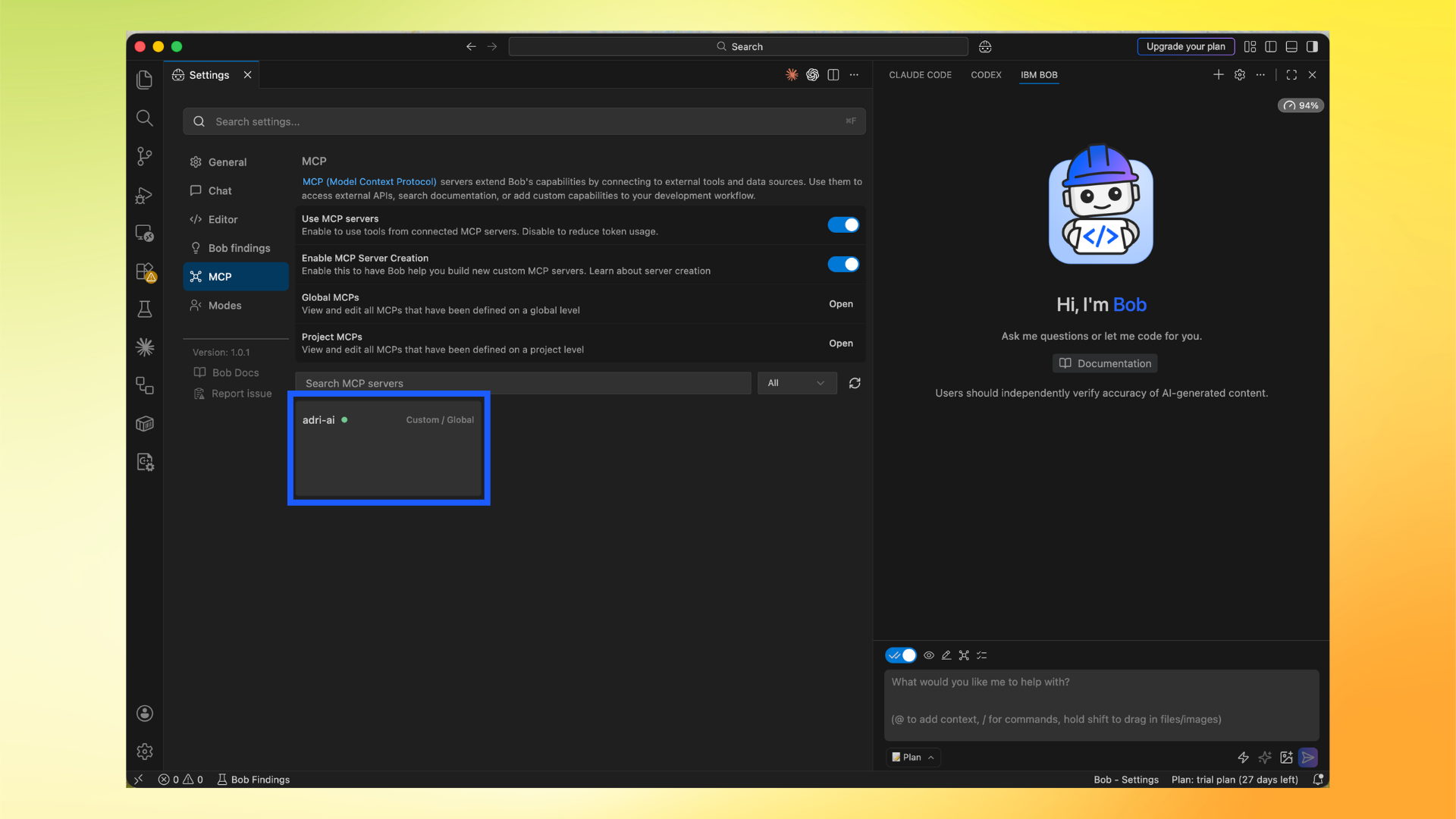
Task: Toggle auto-approve in the chat input bar
Action: coord(901,655)
